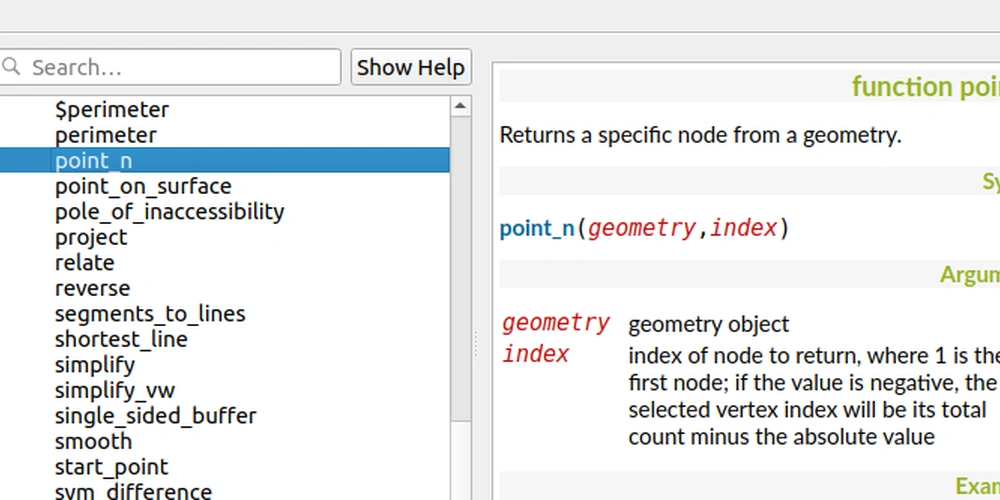Click the smooth function

93,442
